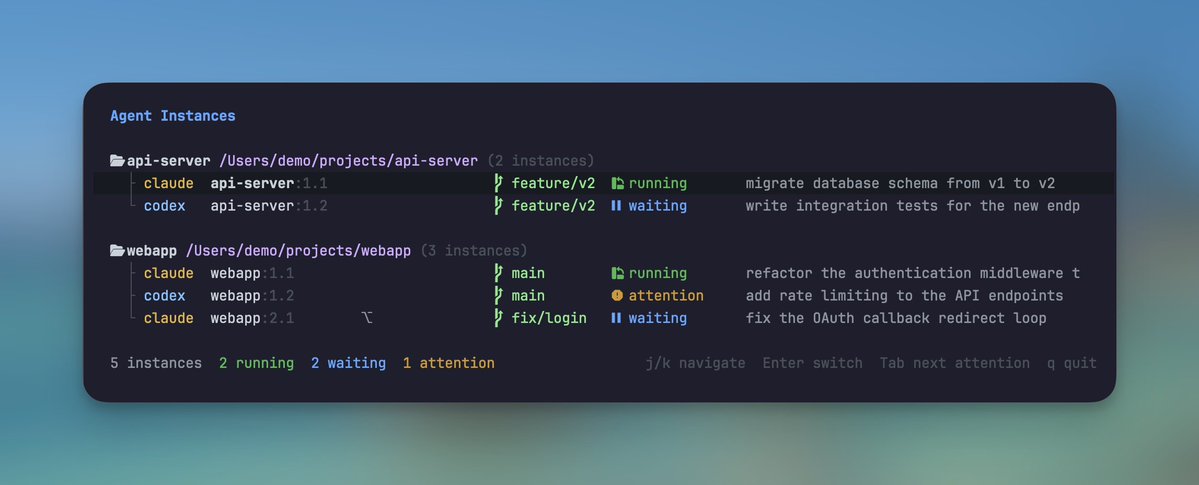Click 'fix the OAuth callback redirect loop'
The width and height of the screenshot is (1199, 485).
[x=896, y=317]
